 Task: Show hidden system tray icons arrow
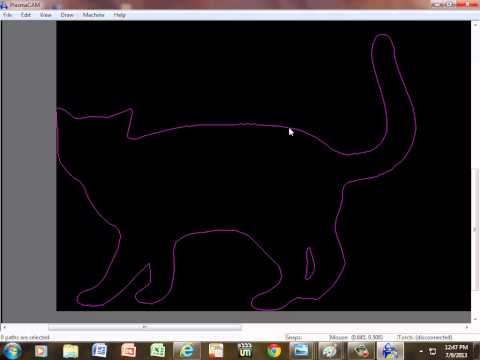click(x=421, y=351)
